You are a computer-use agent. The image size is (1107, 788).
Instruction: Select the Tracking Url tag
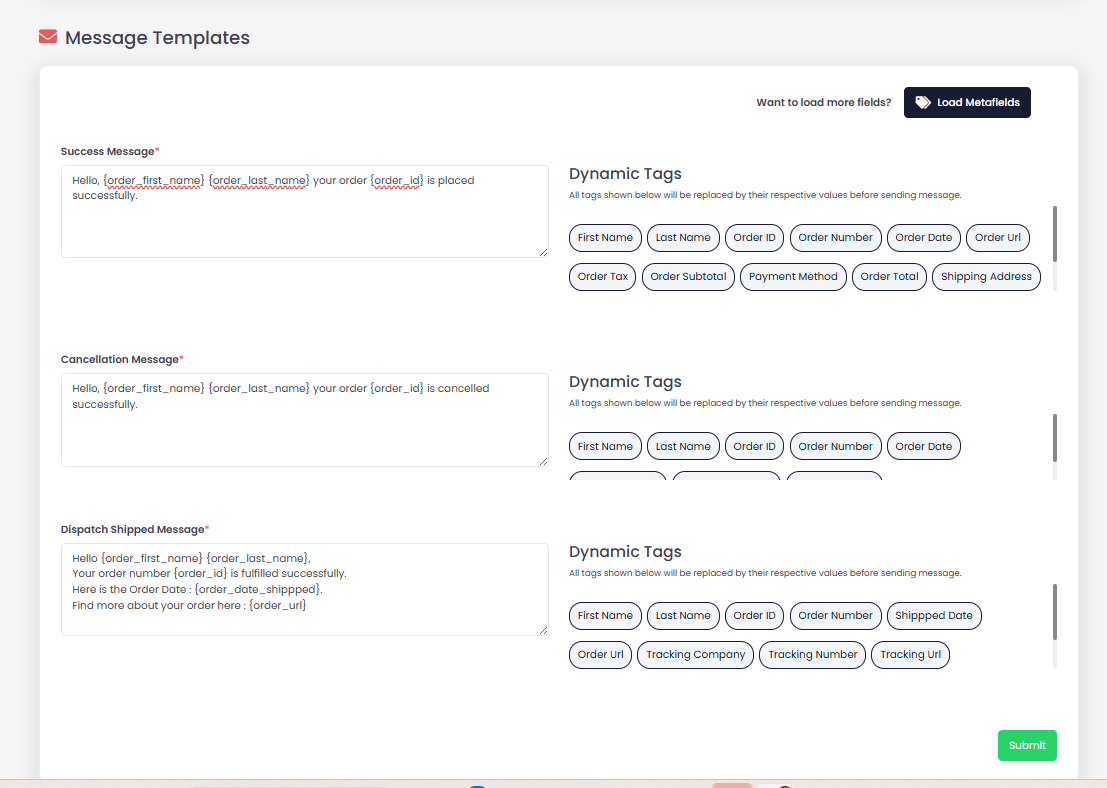(910, 655)
